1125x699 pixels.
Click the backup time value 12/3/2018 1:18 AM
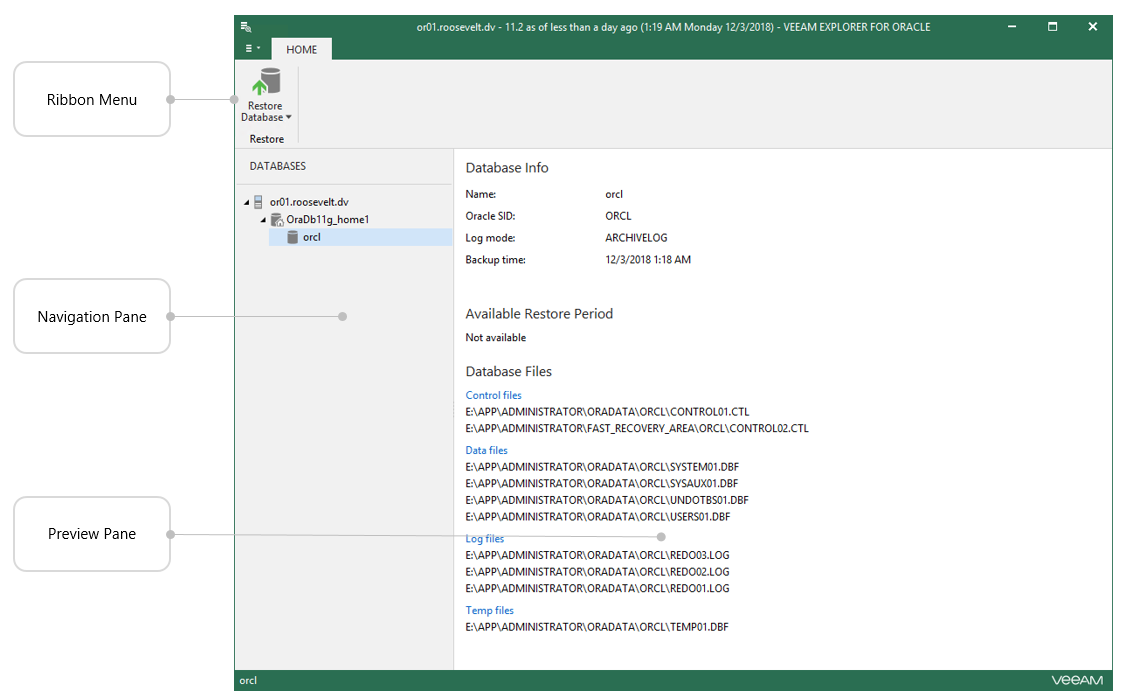click(648, 260)
